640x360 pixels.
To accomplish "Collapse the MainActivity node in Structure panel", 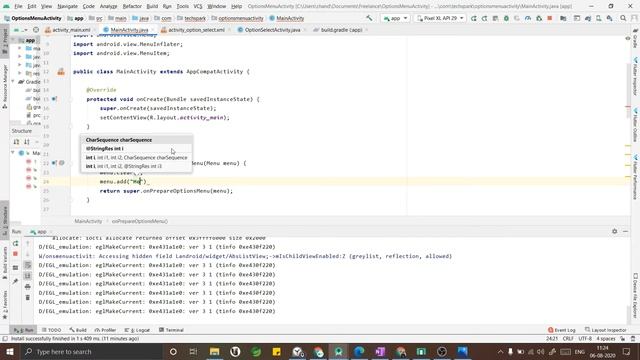I will (13, 153).
